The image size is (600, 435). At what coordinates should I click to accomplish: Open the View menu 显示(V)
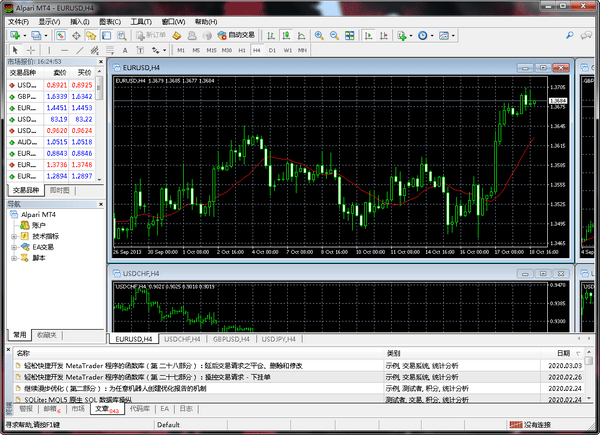coord(49,22)
